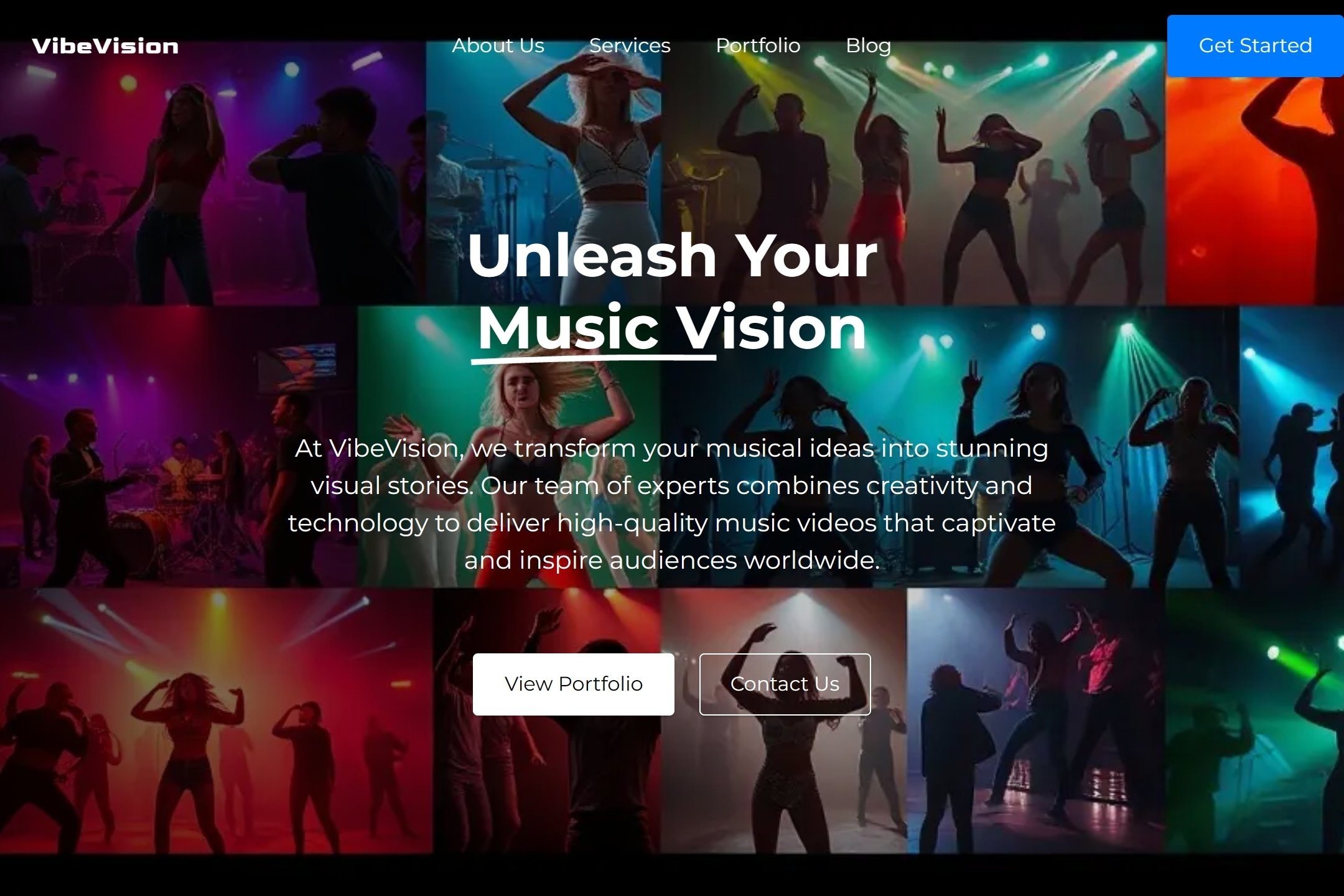Image resolution: width=1344 pixels, height=896 pixels.
Task: Click the blue Get Started button
Action: pos(1255,46)
